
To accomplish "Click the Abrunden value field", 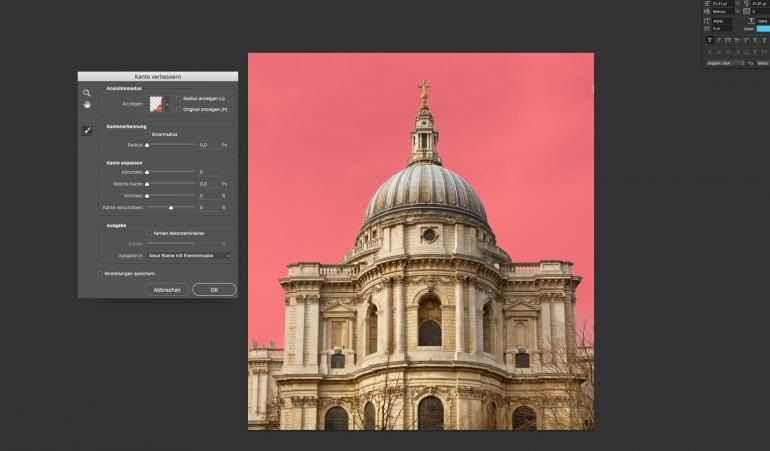I will pos(208,172).
